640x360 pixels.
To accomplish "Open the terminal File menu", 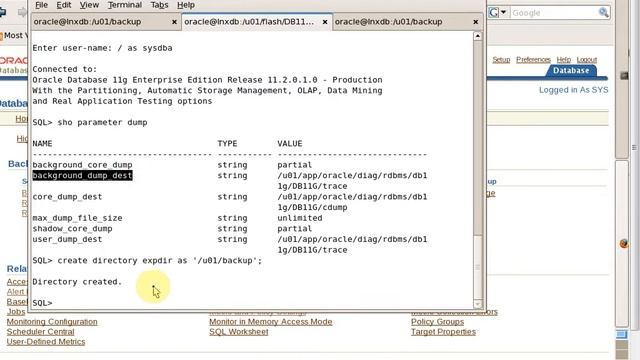I will [41, 5].
